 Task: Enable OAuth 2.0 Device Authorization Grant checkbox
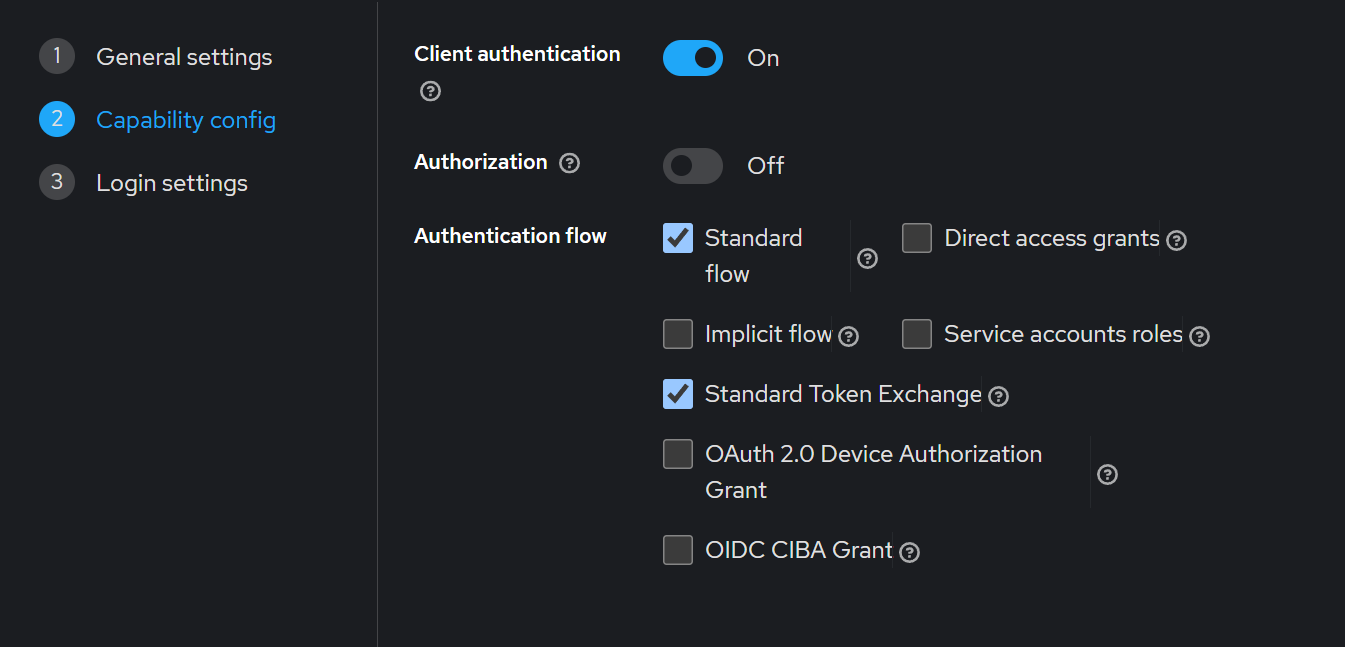[678, 454]
